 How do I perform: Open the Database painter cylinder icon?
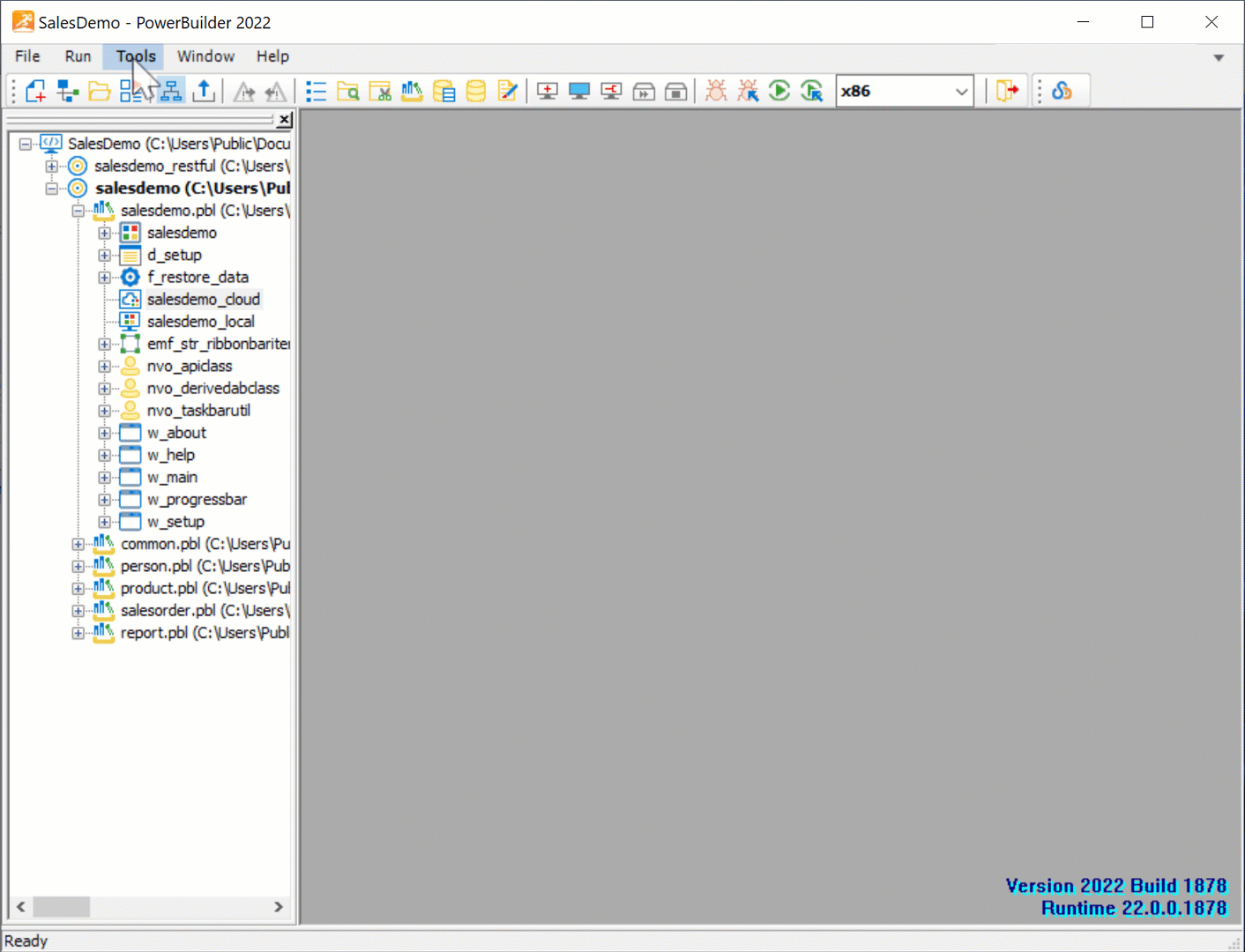(476, 91)
